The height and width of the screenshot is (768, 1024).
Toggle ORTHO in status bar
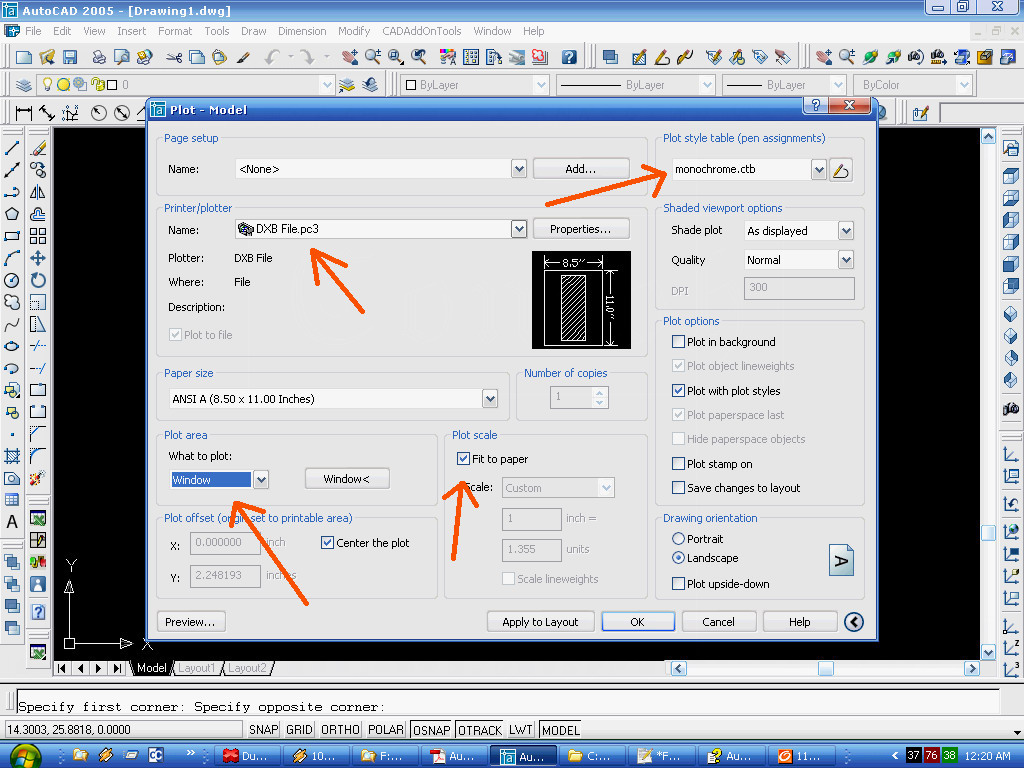point(340,729)
